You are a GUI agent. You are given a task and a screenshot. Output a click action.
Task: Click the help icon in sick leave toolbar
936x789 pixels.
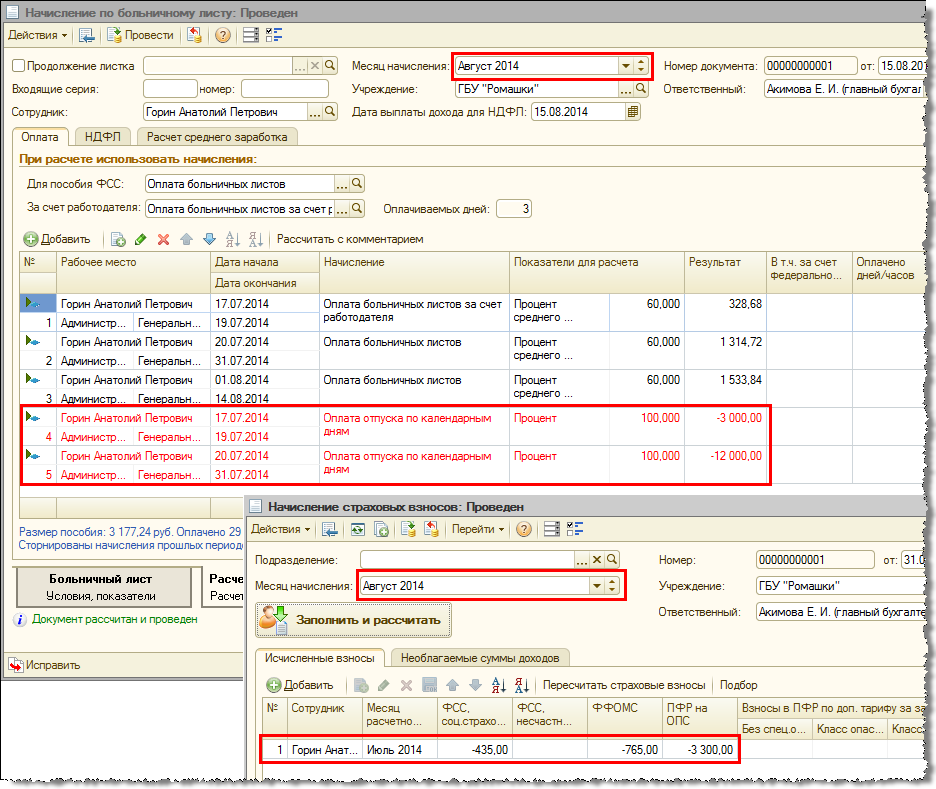coord(222,35)
